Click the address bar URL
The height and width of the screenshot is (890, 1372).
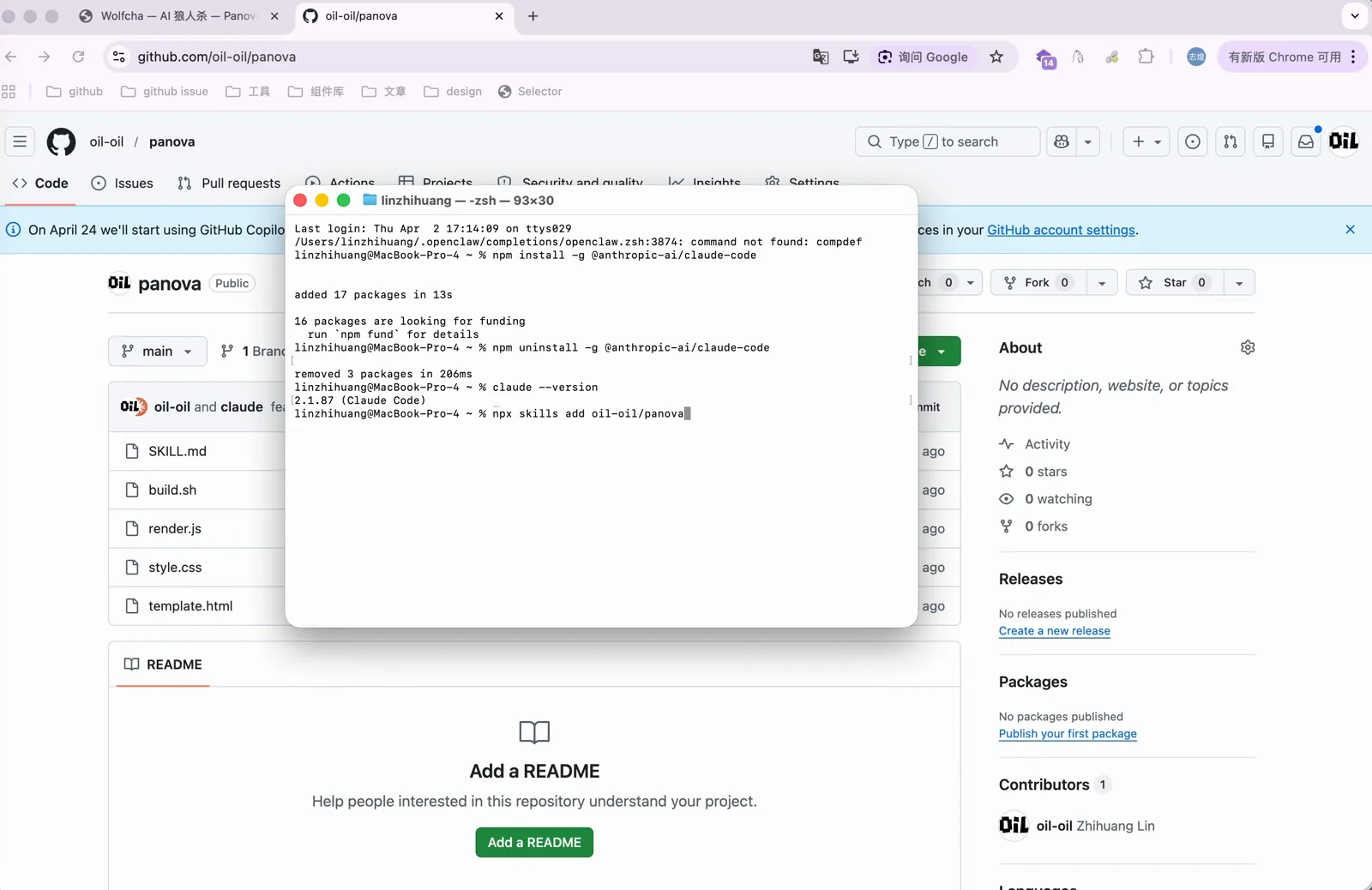[x=217, y=57]
